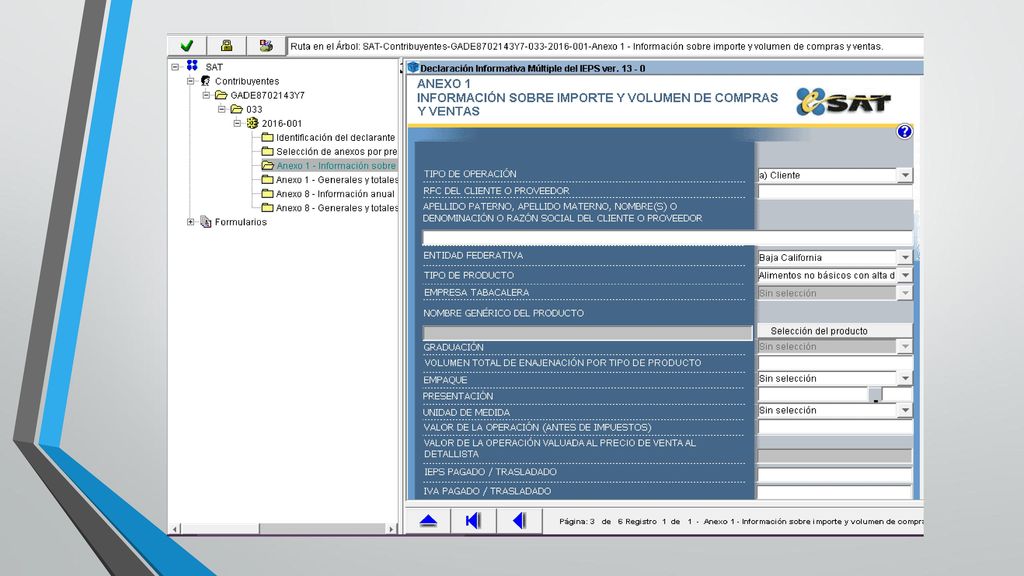Screen dimensions: 1024x576
Task: Click the SAT root node icon
Action: 192,66
